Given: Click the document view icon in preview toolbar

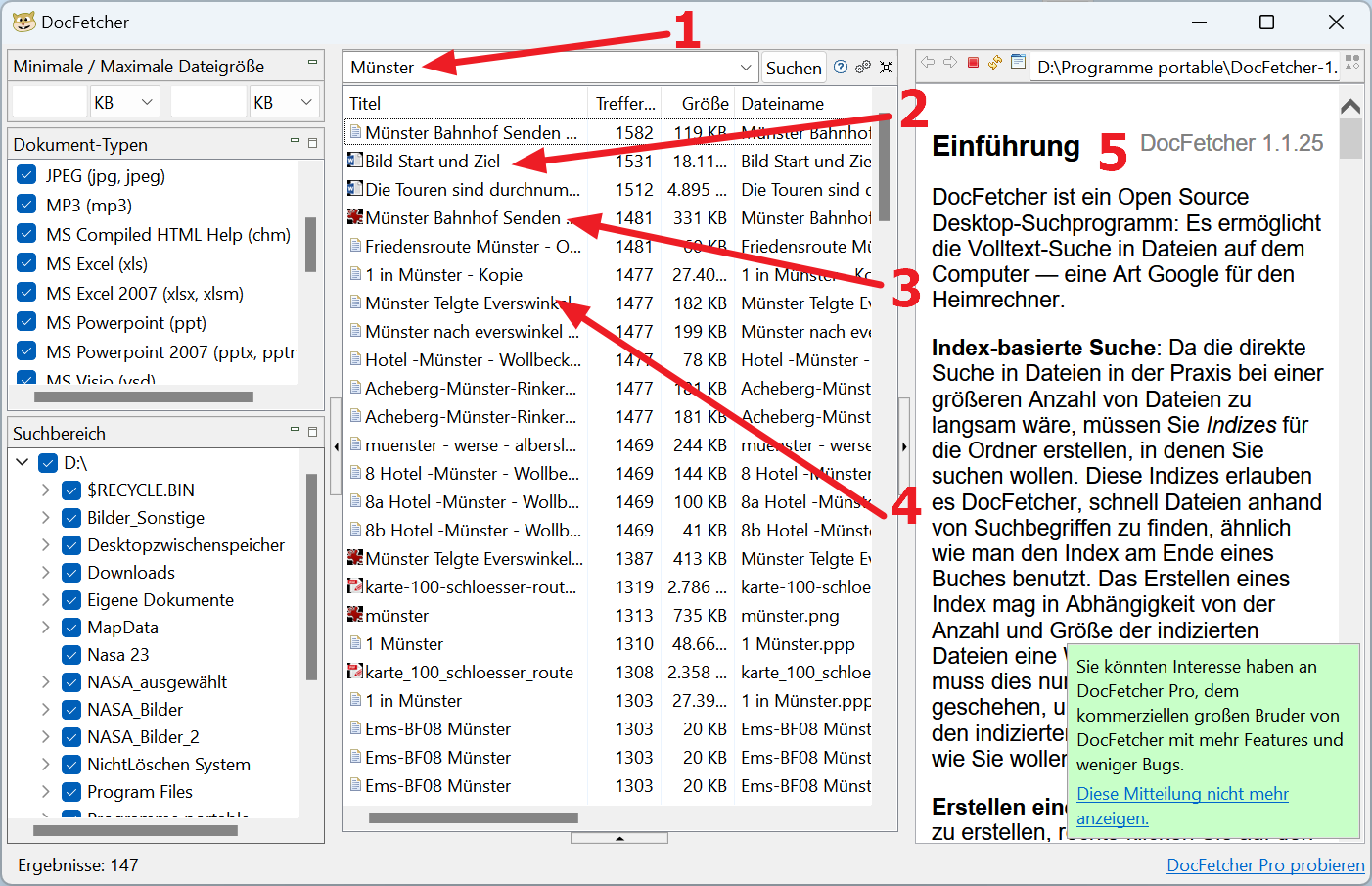Looking at the screenshot, I should tap(1018, 63).
